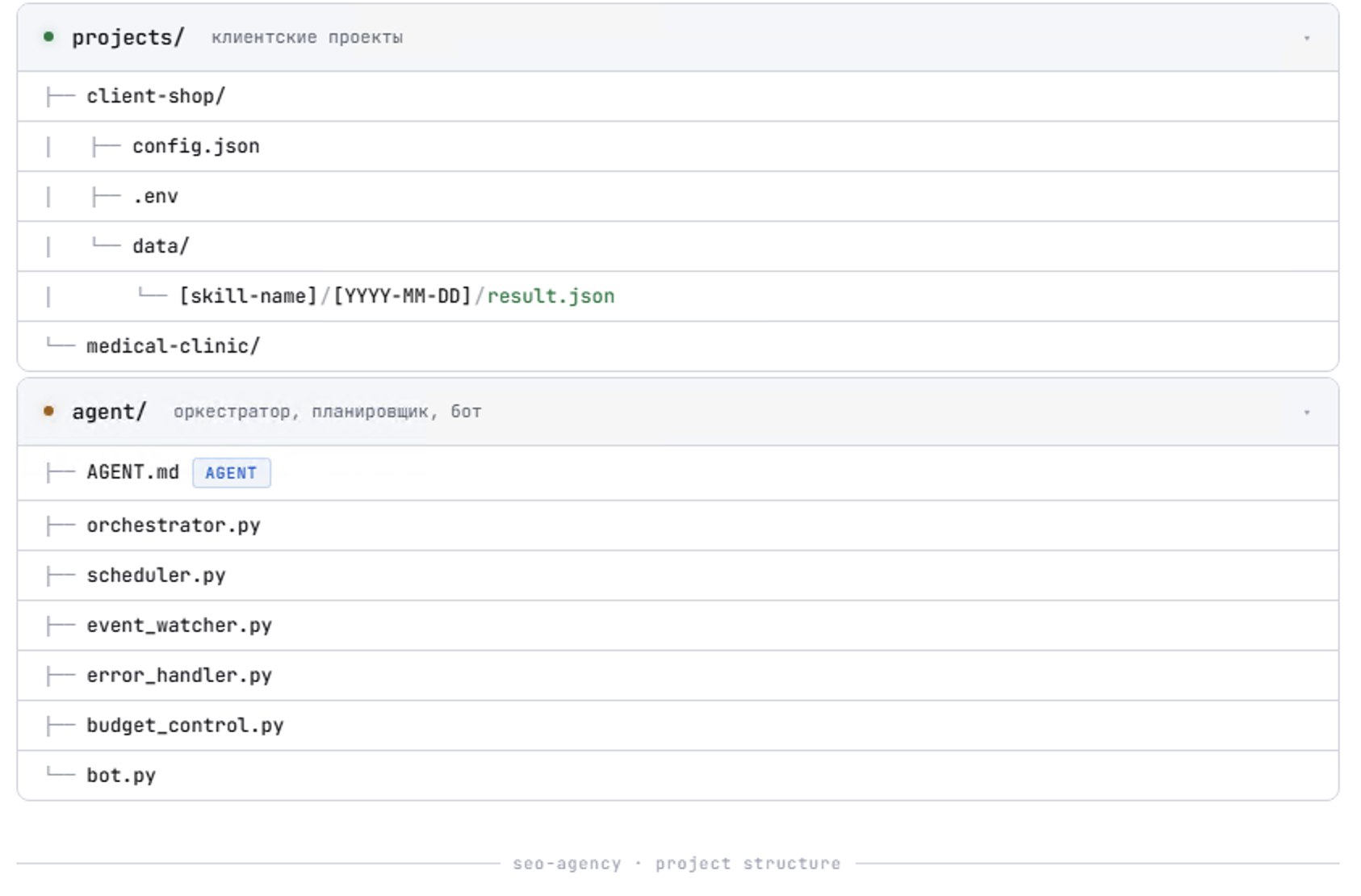The height and width of the screenshot is (896, 1361).
Task: Select the .env file entry
Action: click(x=678, y=196)
